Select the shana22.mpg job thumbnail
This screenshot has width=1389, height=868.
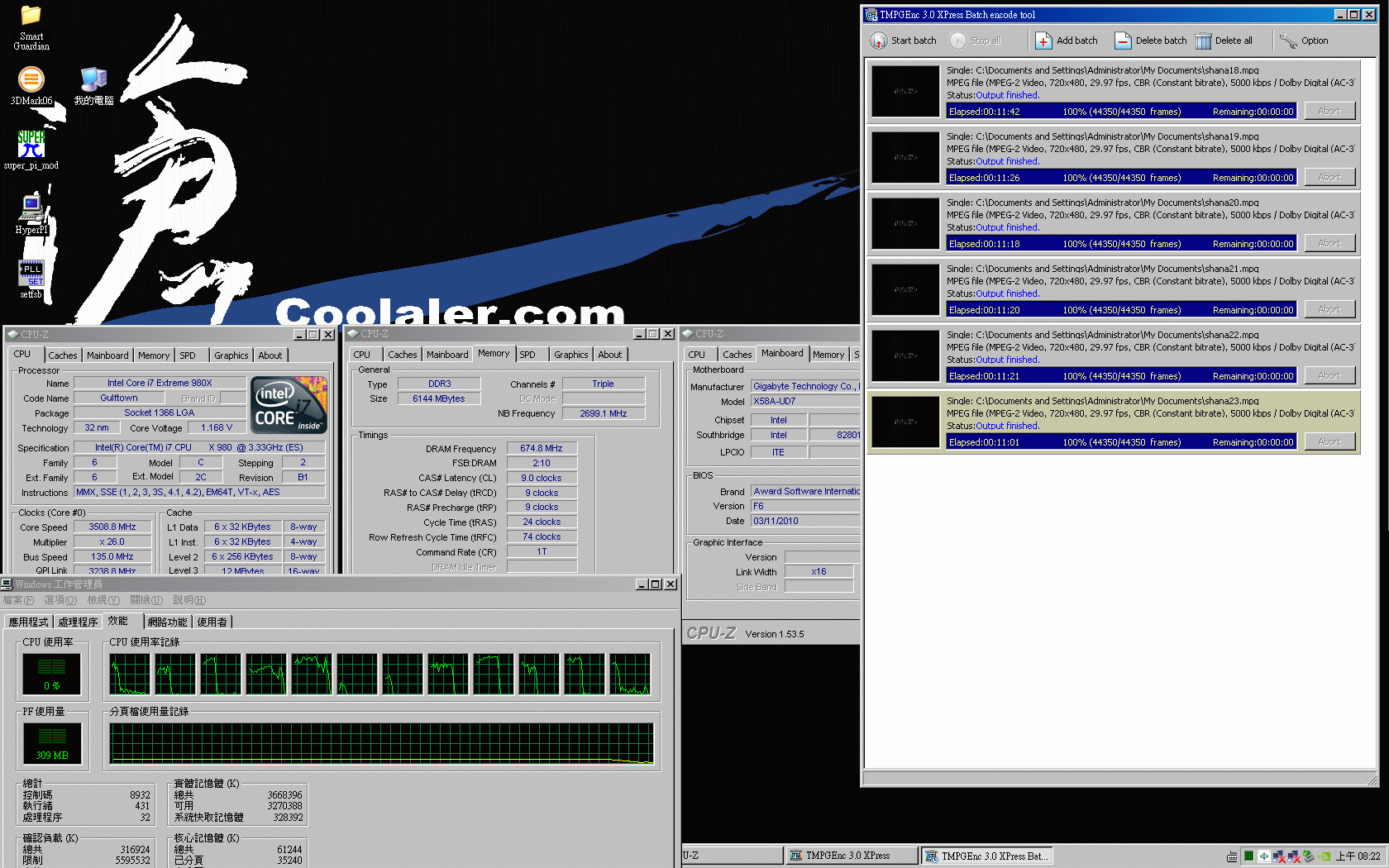click(x=905, y=355)
